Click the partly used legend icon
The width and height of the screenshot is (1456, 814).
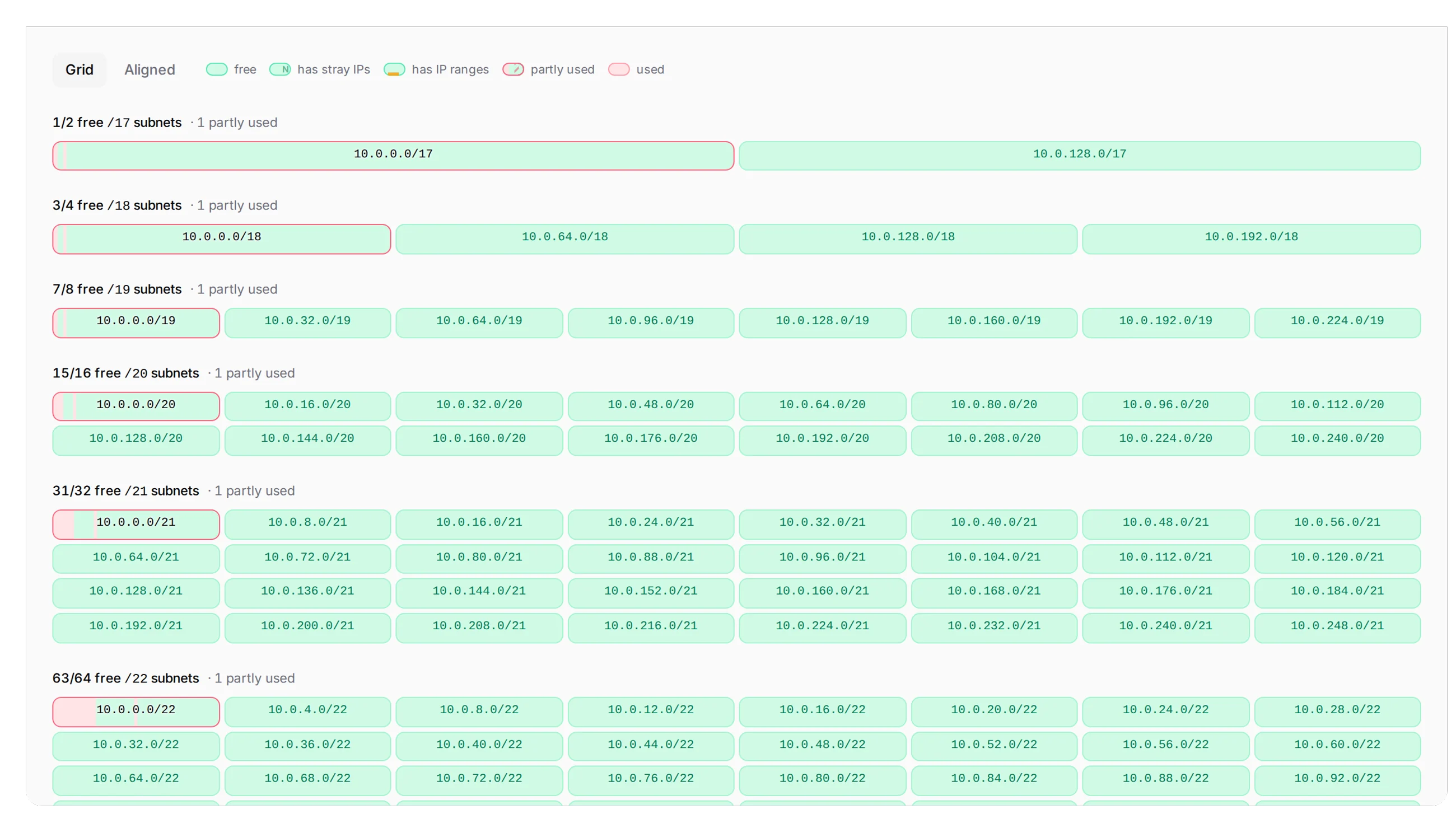pos(513,69)
